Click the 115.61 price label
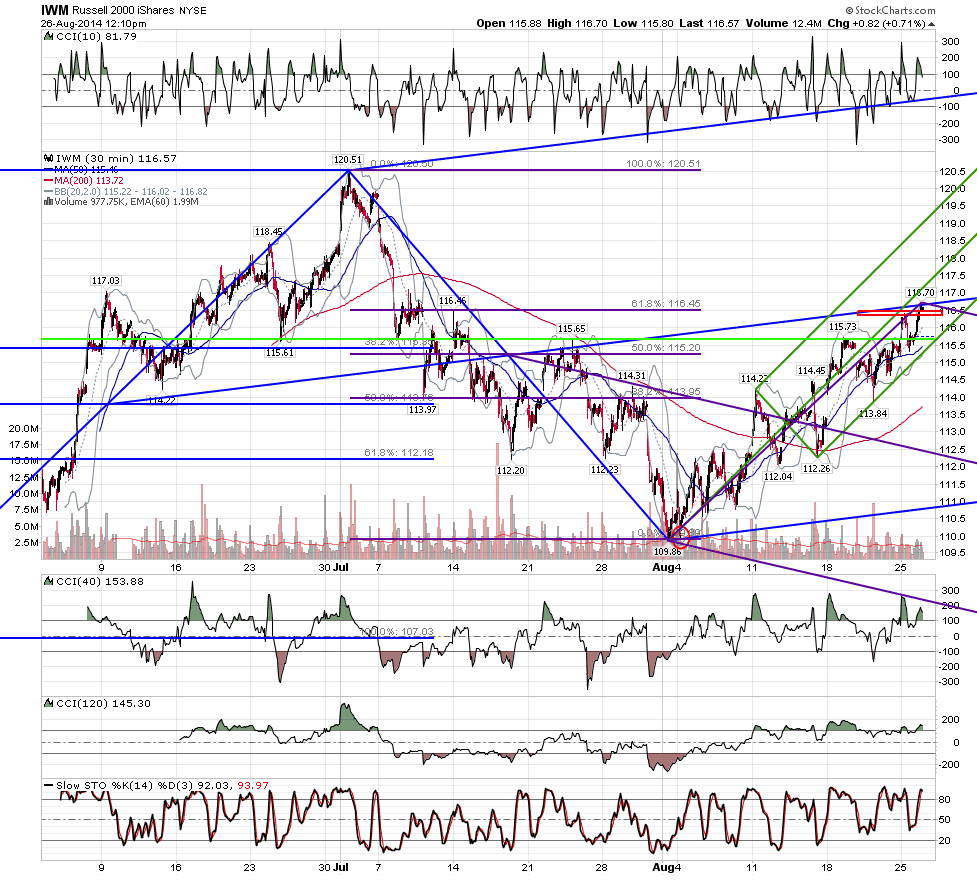The width and height of the screenshot is (977, 881). pos(280,353)
